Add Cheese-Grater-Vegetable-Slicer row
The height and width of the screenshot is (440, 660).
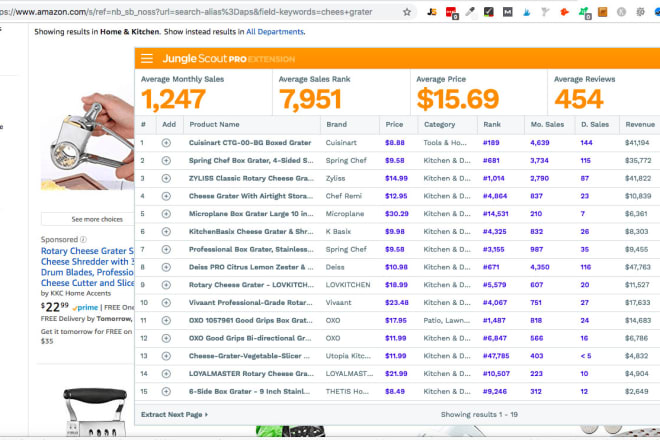click(166, 356)
